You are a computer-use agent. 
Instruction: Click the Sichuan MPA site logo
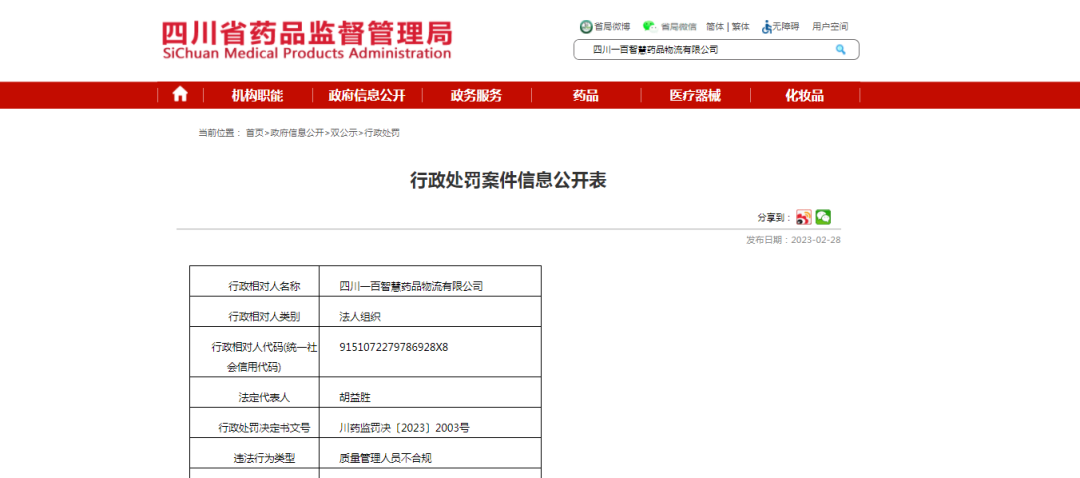(x=306, y=40)
